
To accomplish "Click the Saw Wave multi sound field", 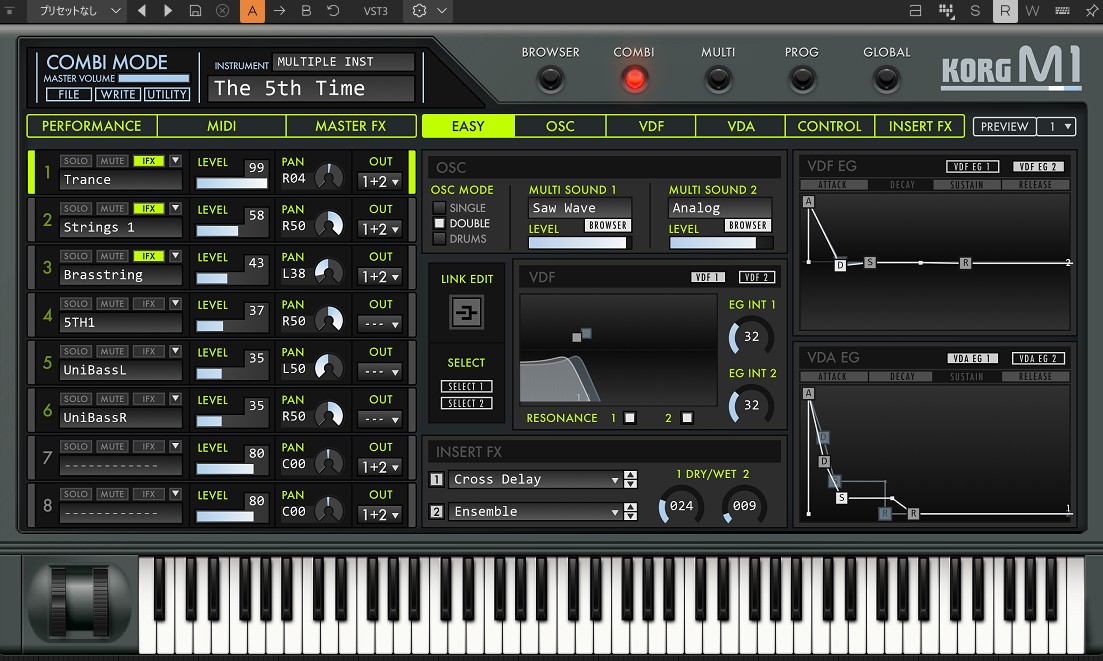I will [x=580, y=208].
